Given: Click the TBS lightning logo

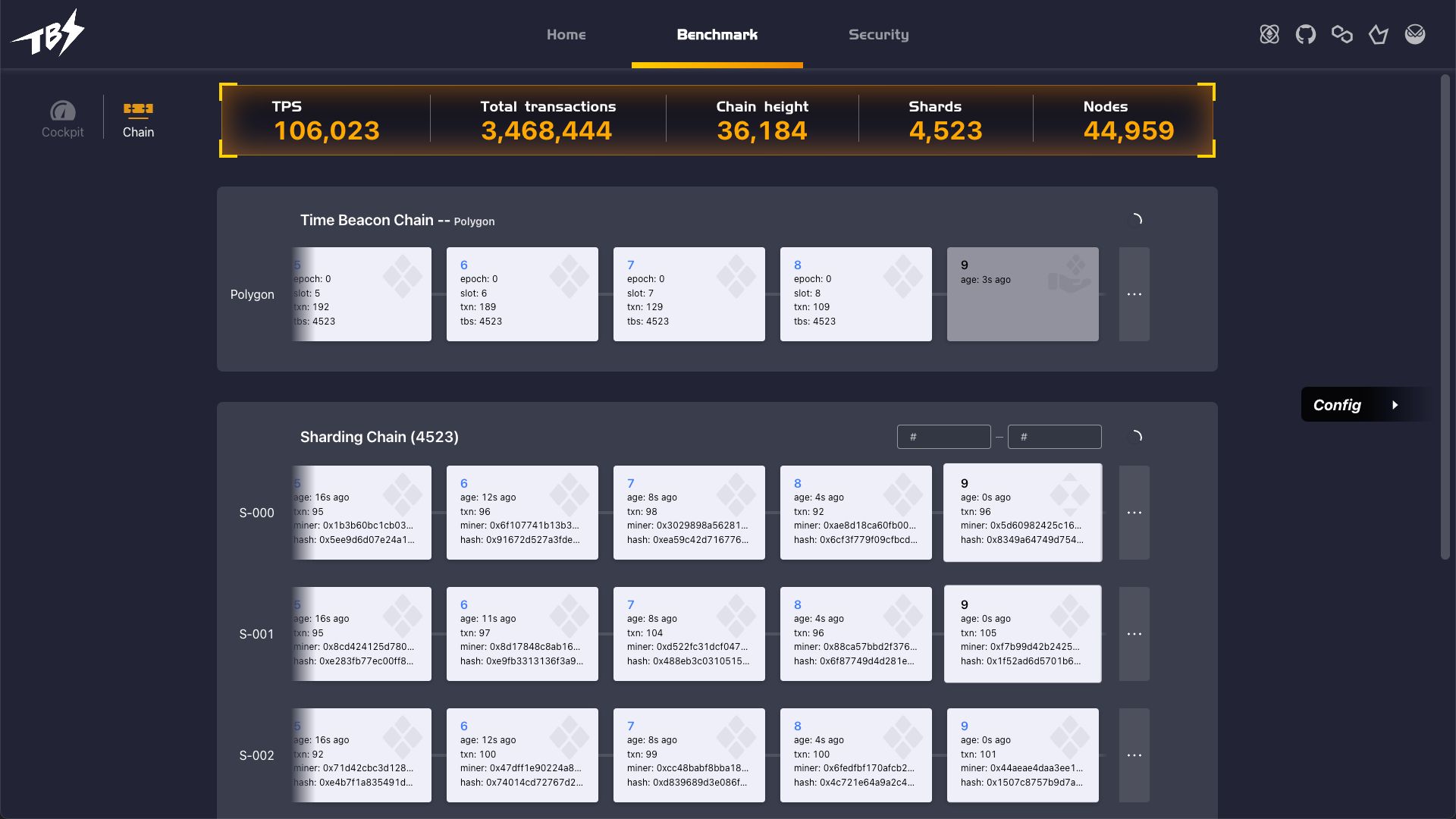Looking at the screenshot, I should click(x=48, y=33).
